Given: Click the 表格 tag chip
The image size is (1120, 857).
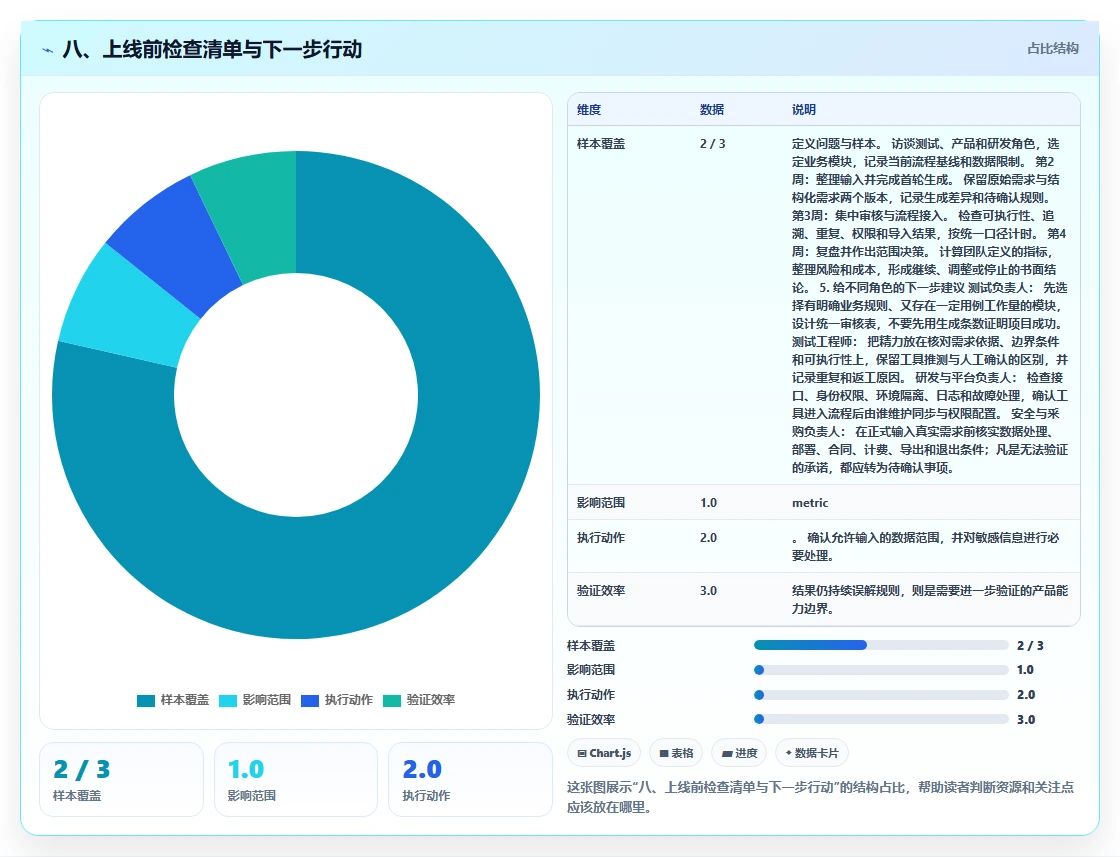Looking at the screenshot, I should click(x=676, y=753).
